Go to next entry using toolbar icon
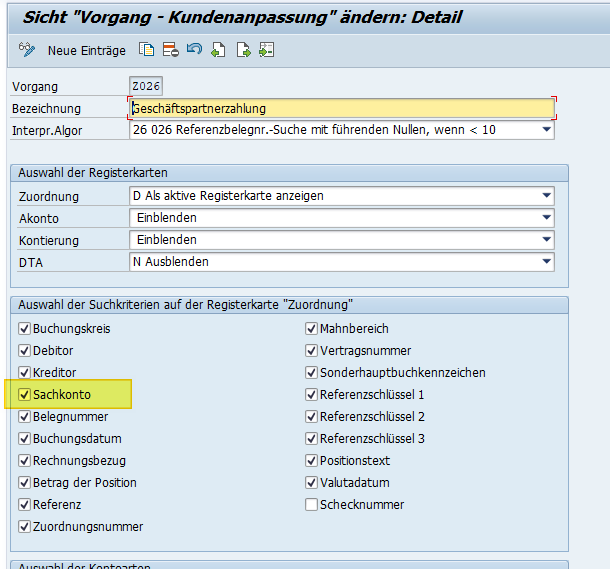Viewport: 610px width, 569px height. click(242, 50)
